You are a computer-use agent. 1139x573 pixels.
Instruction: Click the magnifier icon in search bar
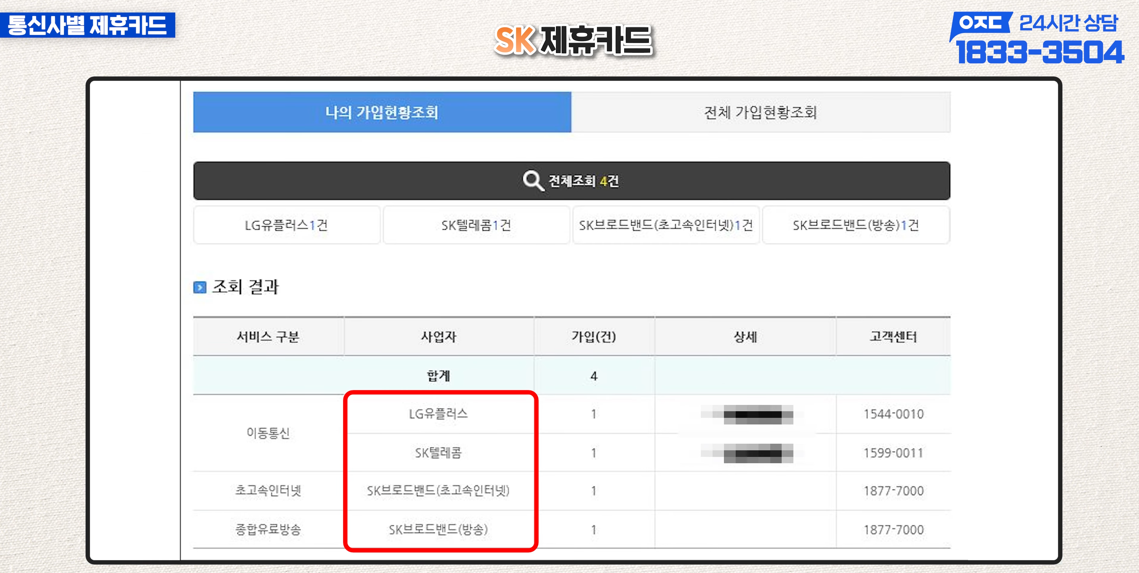pyautogui.click(x=533, y=181)
